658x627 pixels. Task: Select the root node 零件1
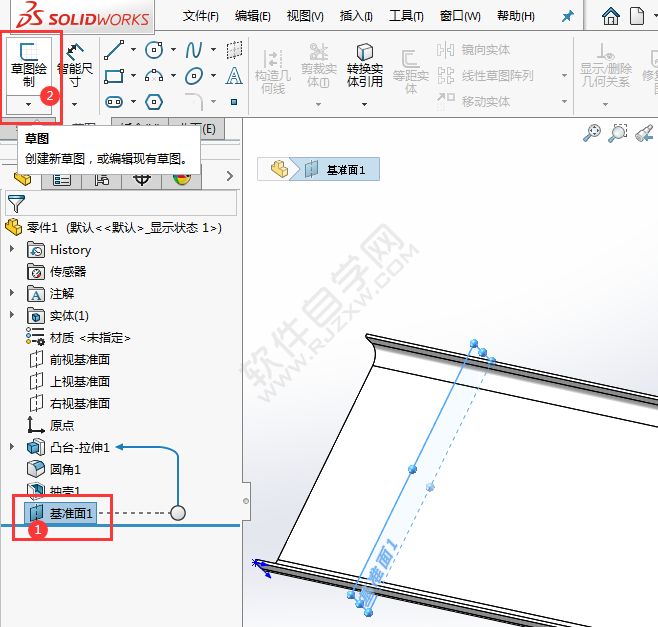coord(113,227)
